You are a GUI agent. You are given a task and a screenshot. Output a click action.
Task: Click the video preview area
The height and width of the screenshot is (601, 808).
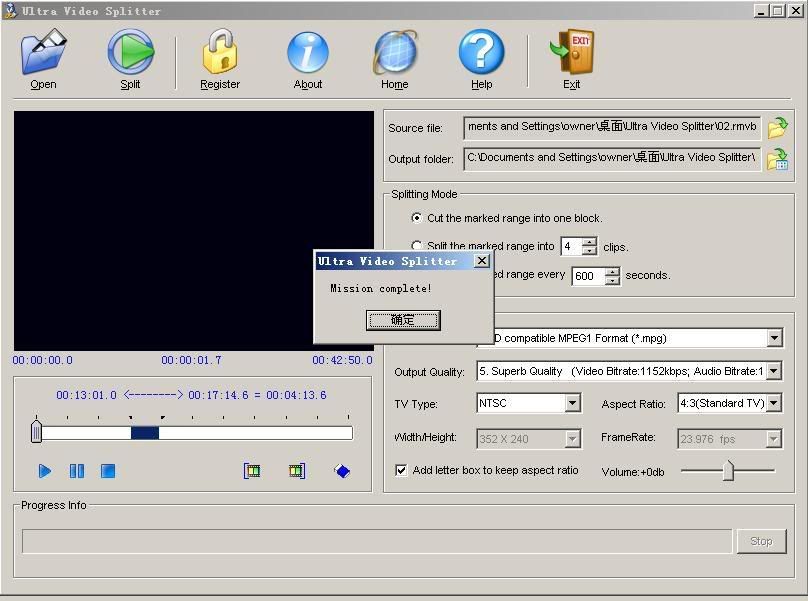point(194,231)
